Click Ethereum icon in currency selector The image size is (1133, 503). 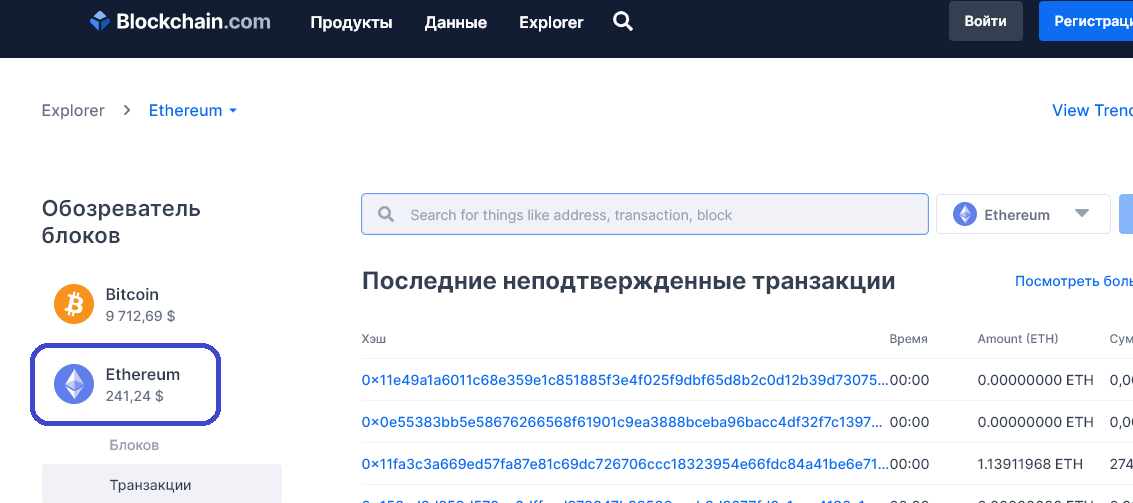point(965,215)
